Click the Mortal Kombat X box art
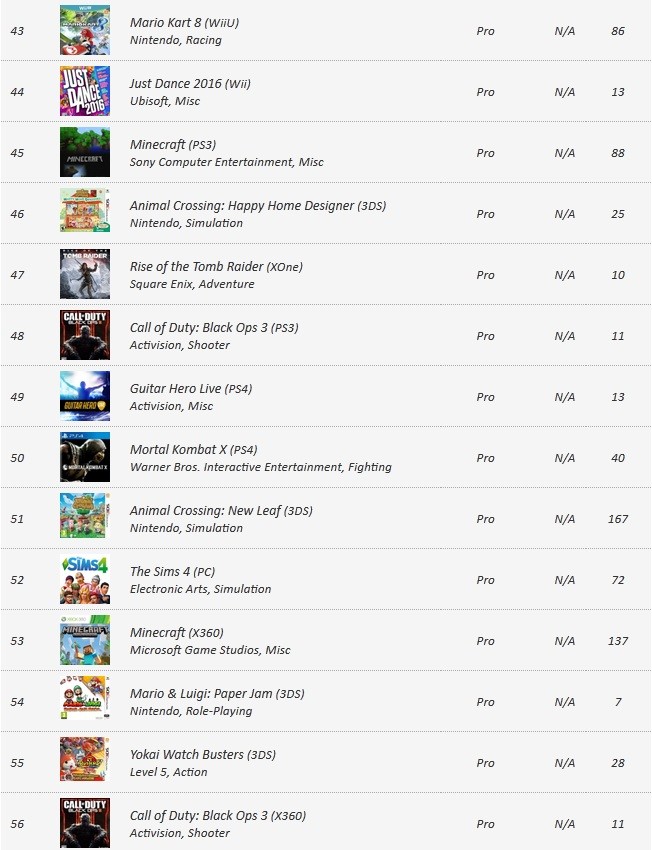Image resolution: width=652 pixels, height=850 pixels. (85, 457)
